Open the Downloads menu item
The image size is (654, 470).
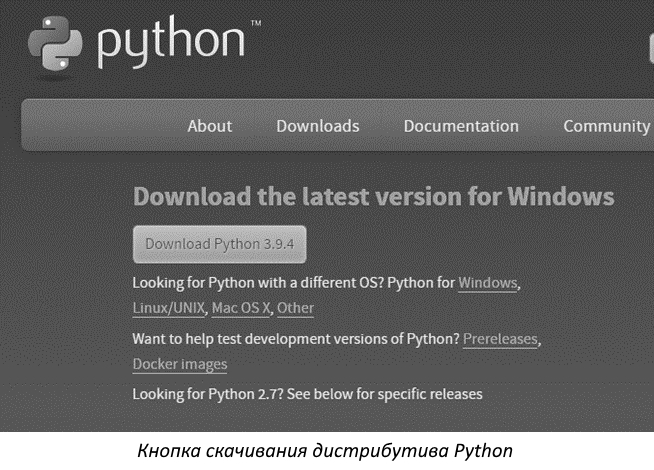point(317,126)
